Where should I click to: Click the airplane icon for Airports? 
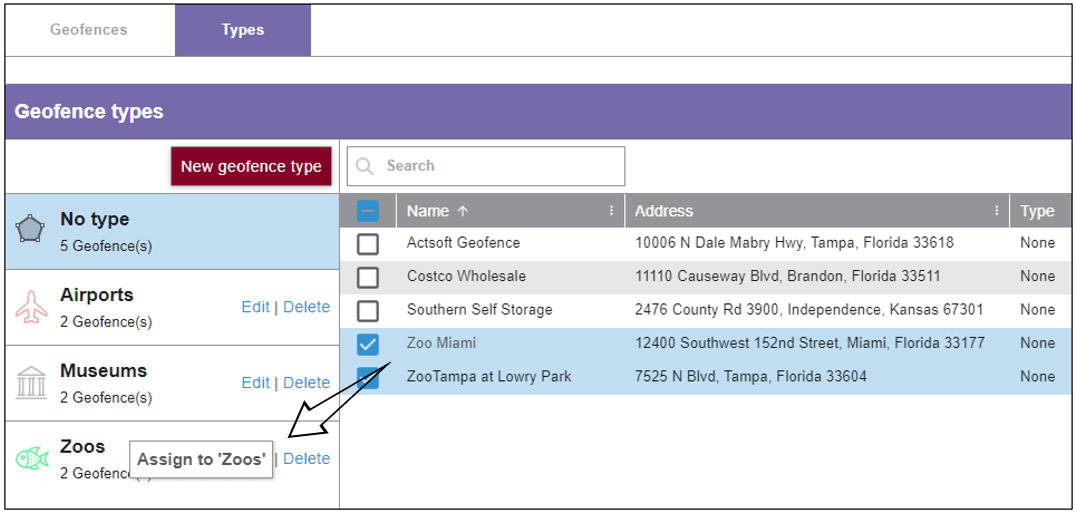click(31, 307)
